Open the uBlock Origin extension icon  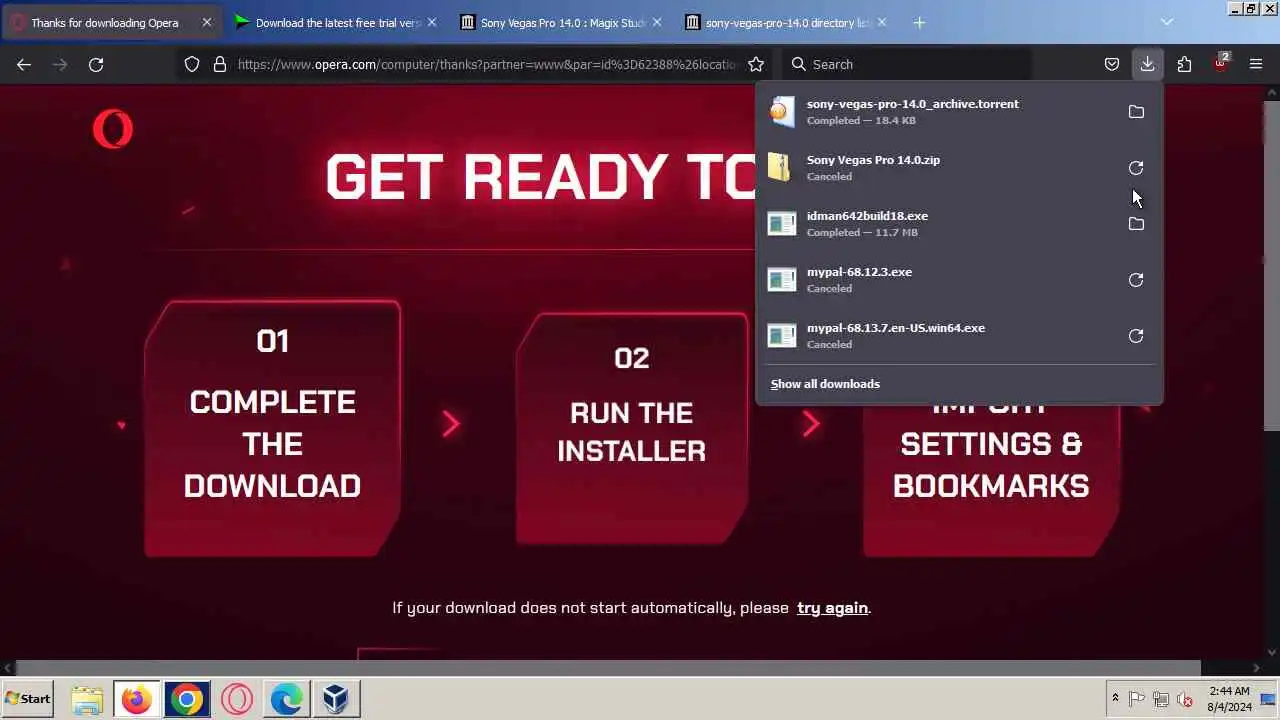tap(1220, 64)
